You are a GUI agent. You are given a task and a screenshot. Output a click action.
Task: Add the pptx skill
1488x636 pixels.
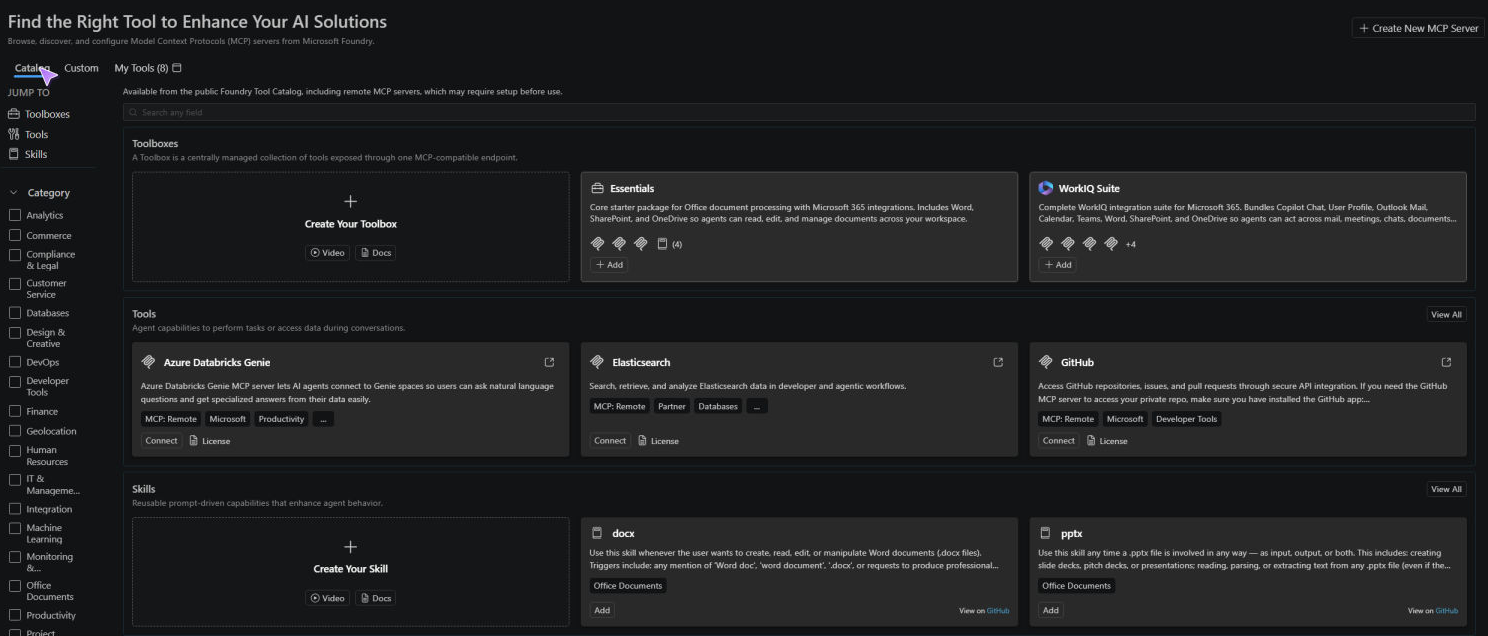[x=1050, y=610]
